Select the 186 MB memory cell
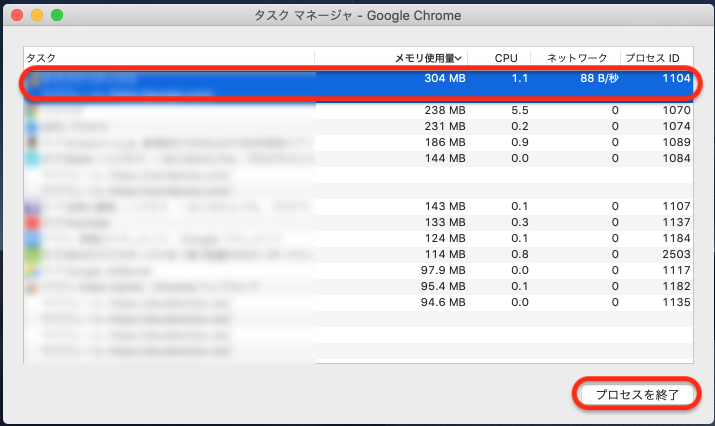The height and width of the screenshot is (426, 715). pos(445,142)
